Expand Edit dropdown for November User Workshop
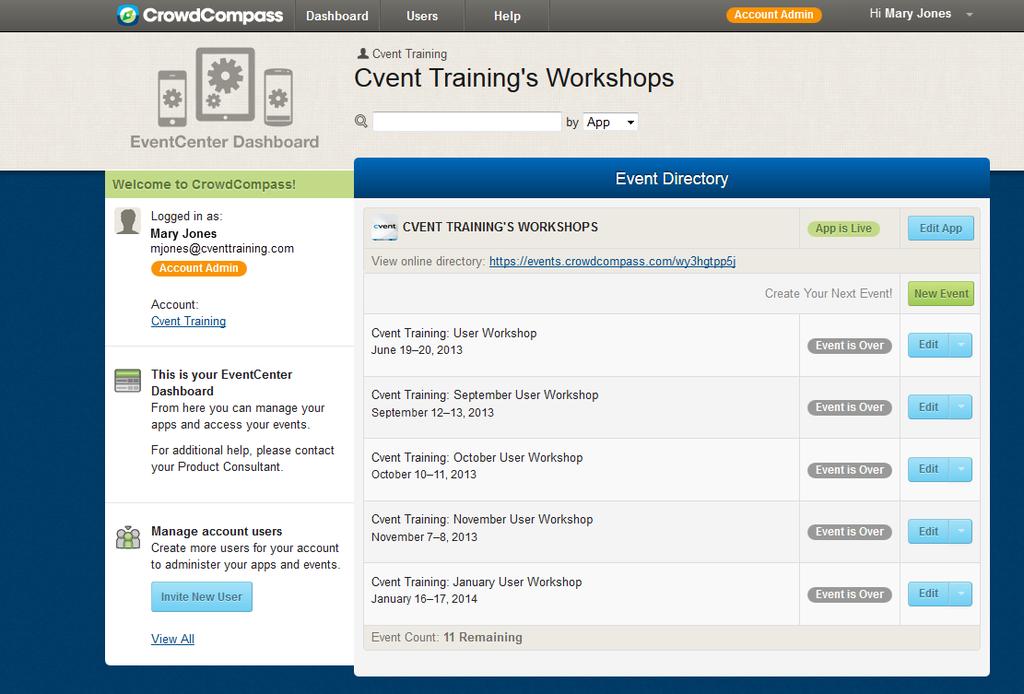Image resolution: width=1024 pixels, height=694 pixels. [961, 531]
